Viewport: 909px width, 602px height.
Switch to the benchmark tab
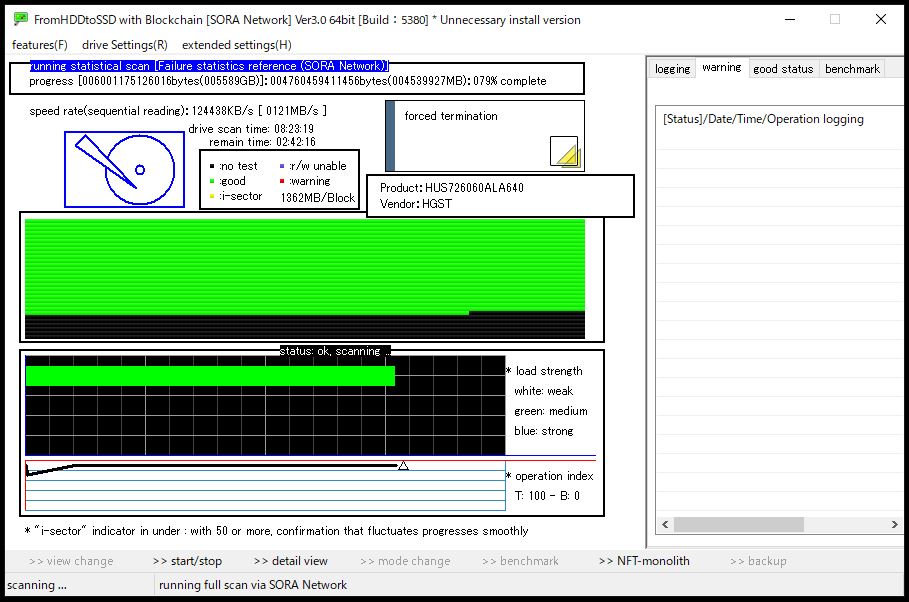coord(852,68)
